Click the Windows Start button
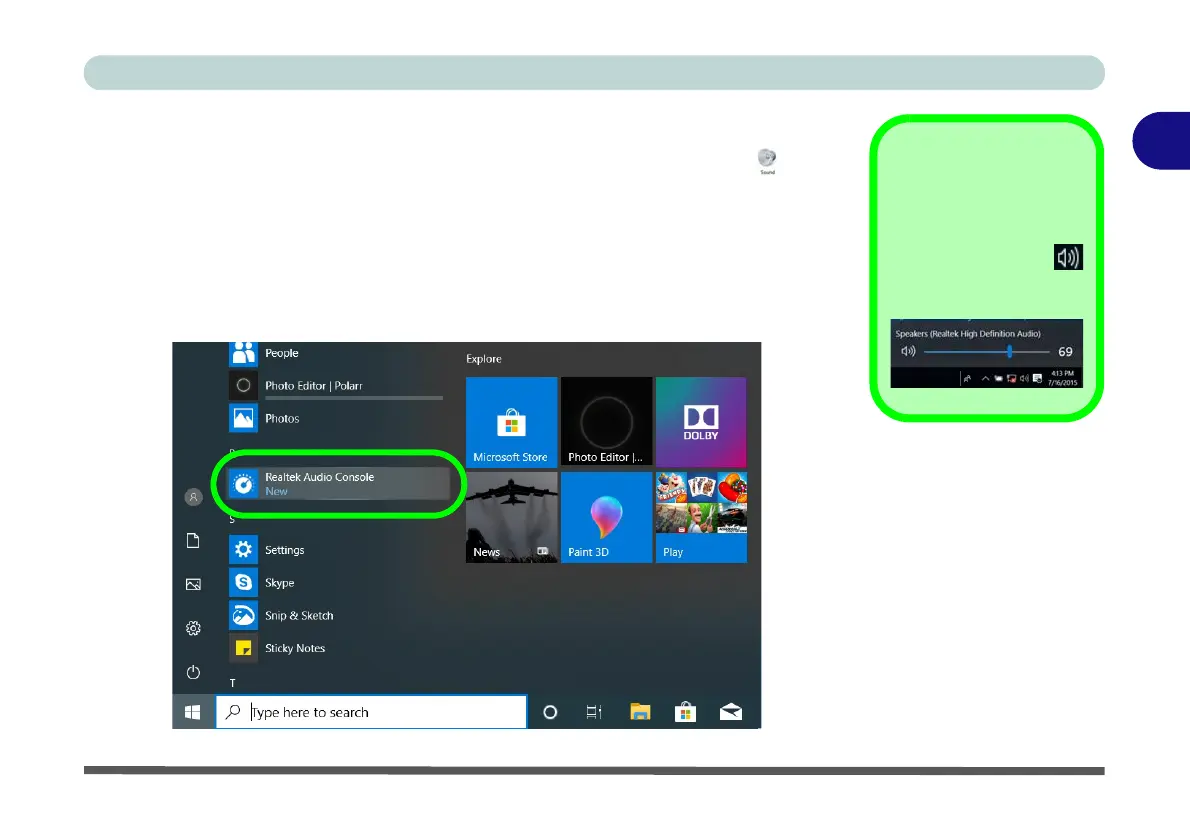 [x=193, y=712]
